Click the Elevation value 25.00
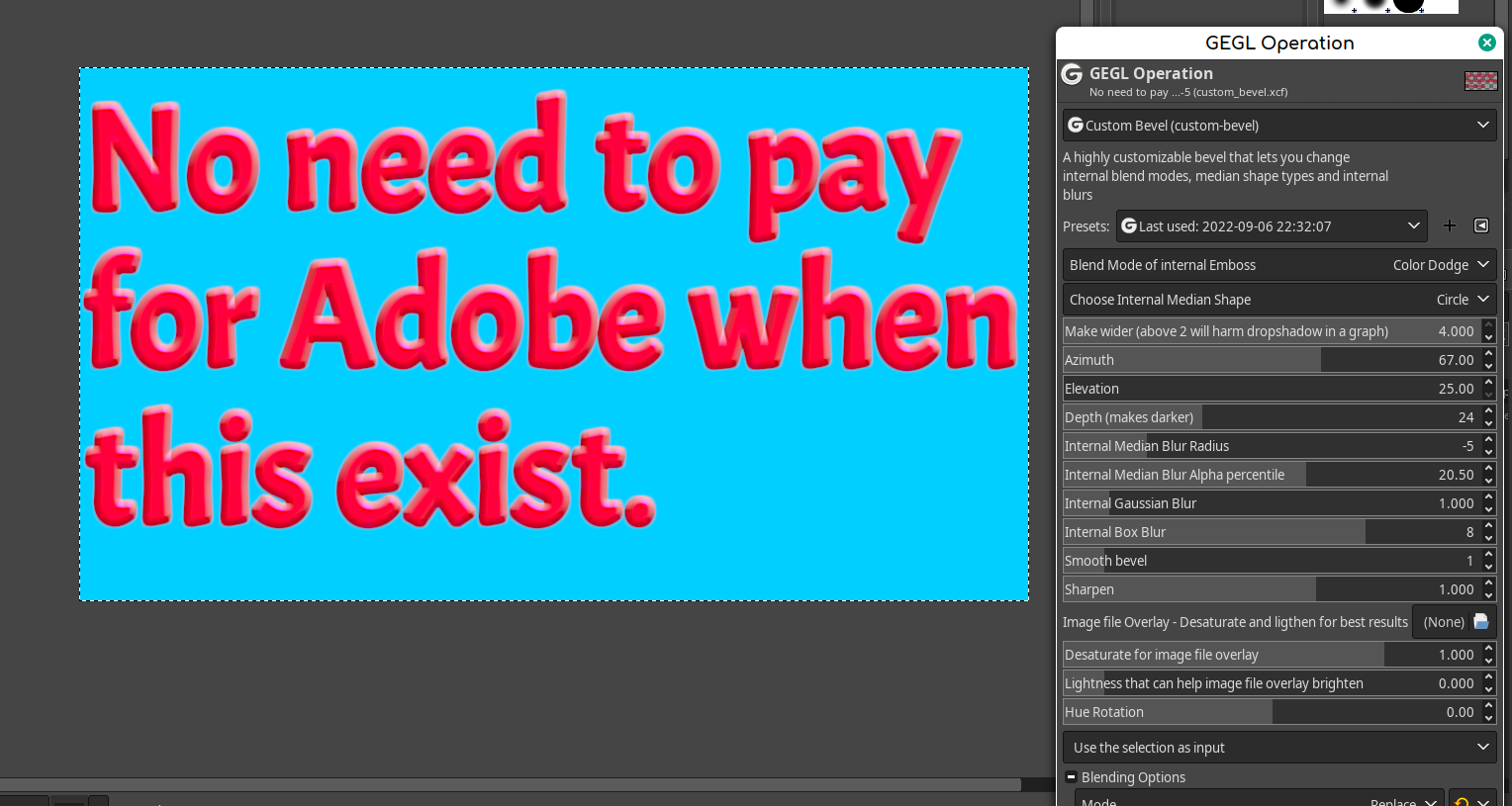1512x806 pixels. 1456,389
